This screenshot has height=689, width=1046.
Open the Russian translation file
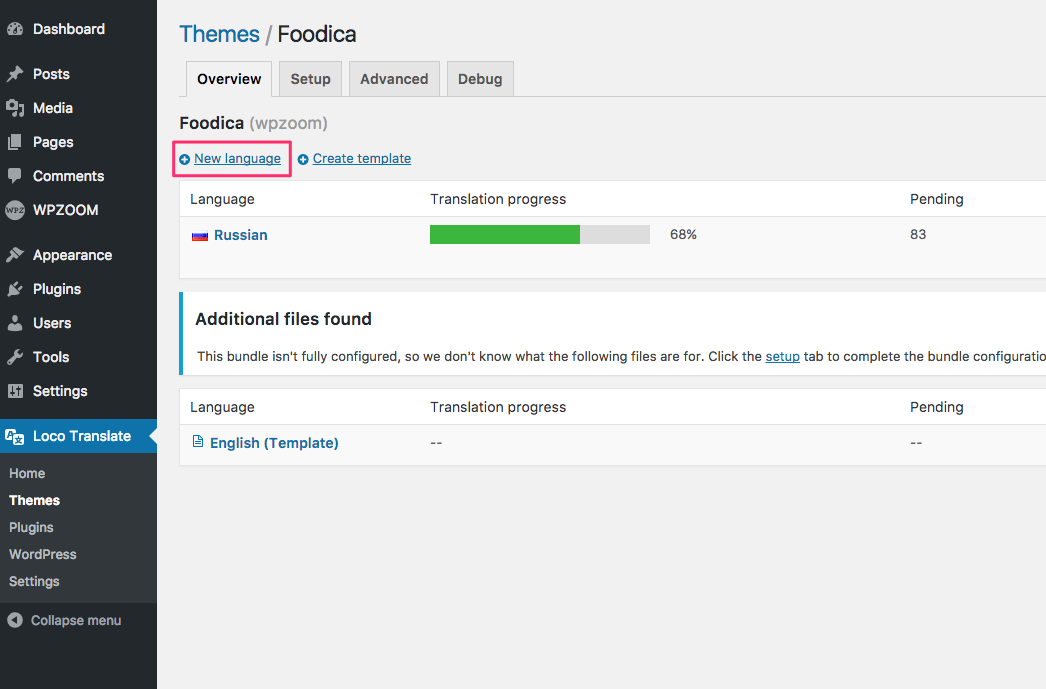pyautogui.click(x=240, y=235)
